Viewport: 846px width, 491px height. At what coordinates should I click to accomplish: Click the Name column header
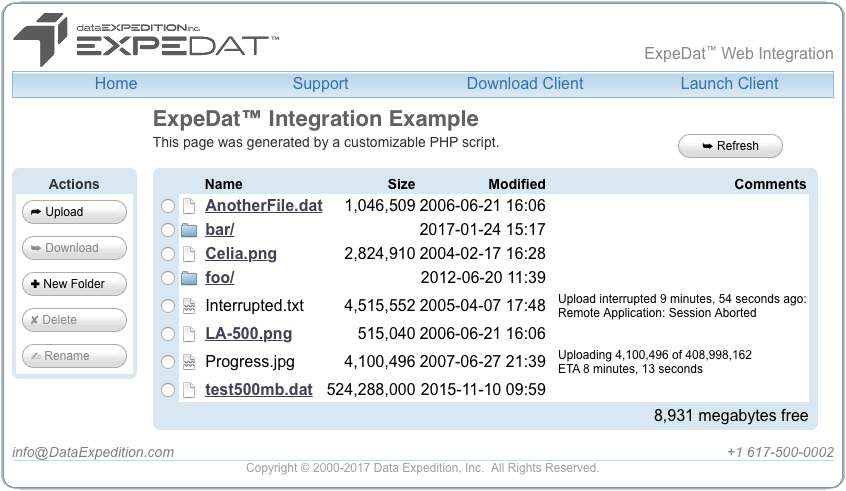coord(223,185)
